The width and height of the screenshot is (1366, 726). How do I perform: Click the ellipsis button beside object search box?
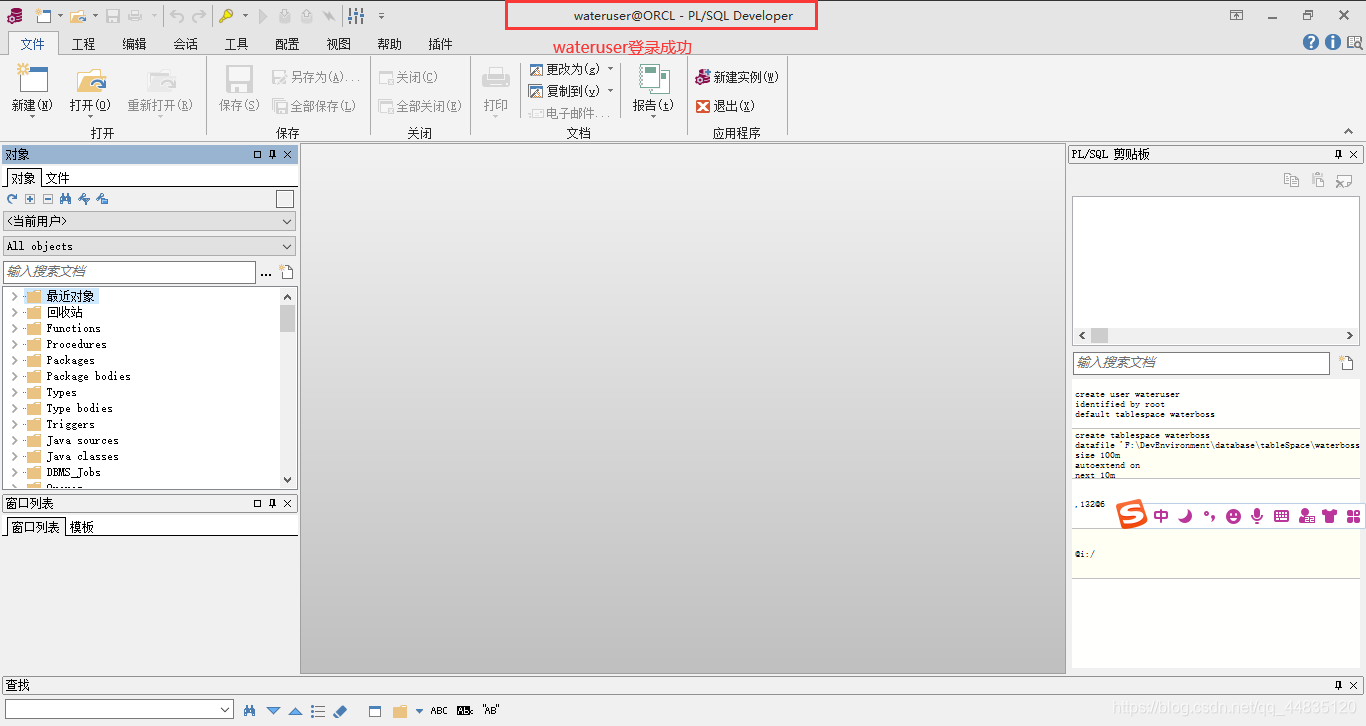(x=266, y=272)
